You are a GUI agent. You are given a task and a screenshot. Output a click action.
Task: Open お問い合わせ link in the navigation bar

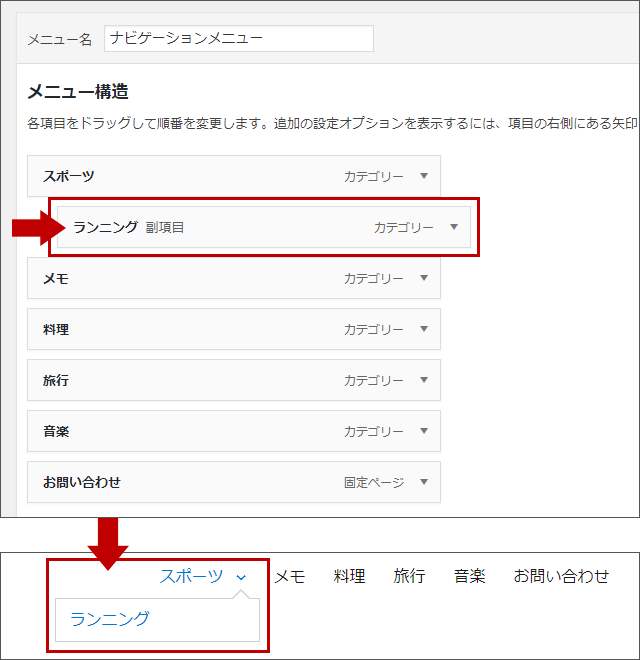click(x=561, y=576)
